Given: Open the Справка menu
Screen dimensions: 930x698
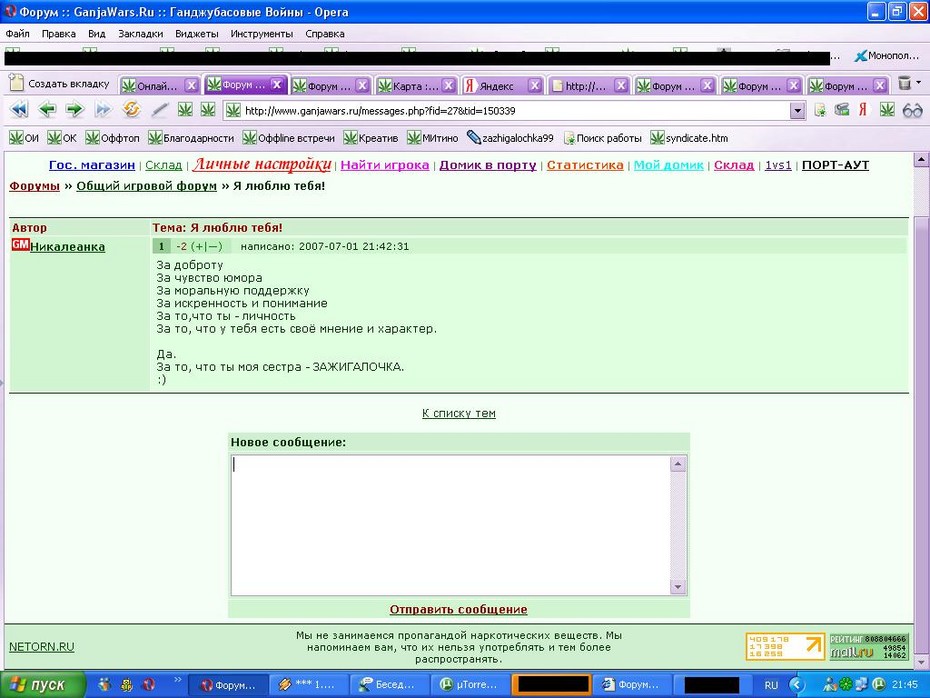Looking at the screenshot, I should coord(325,34).
